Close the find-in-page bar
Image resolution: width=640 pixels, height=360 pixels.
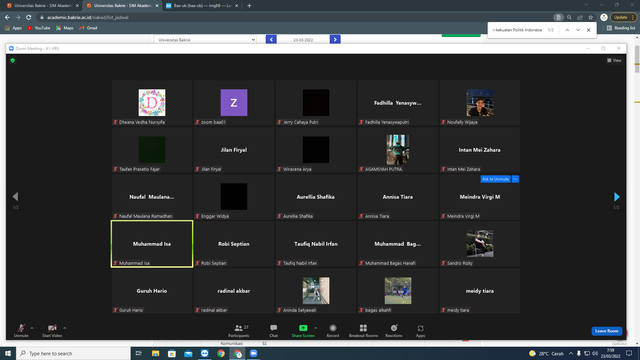pos(589,30)
